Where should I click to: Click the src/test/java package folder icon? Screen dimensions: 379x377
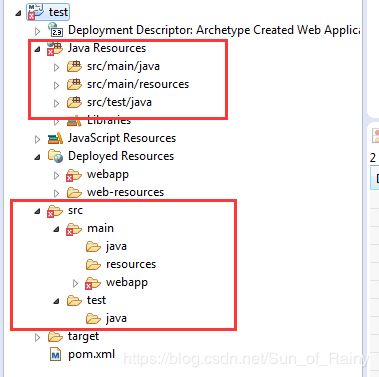tap(74, 102)
